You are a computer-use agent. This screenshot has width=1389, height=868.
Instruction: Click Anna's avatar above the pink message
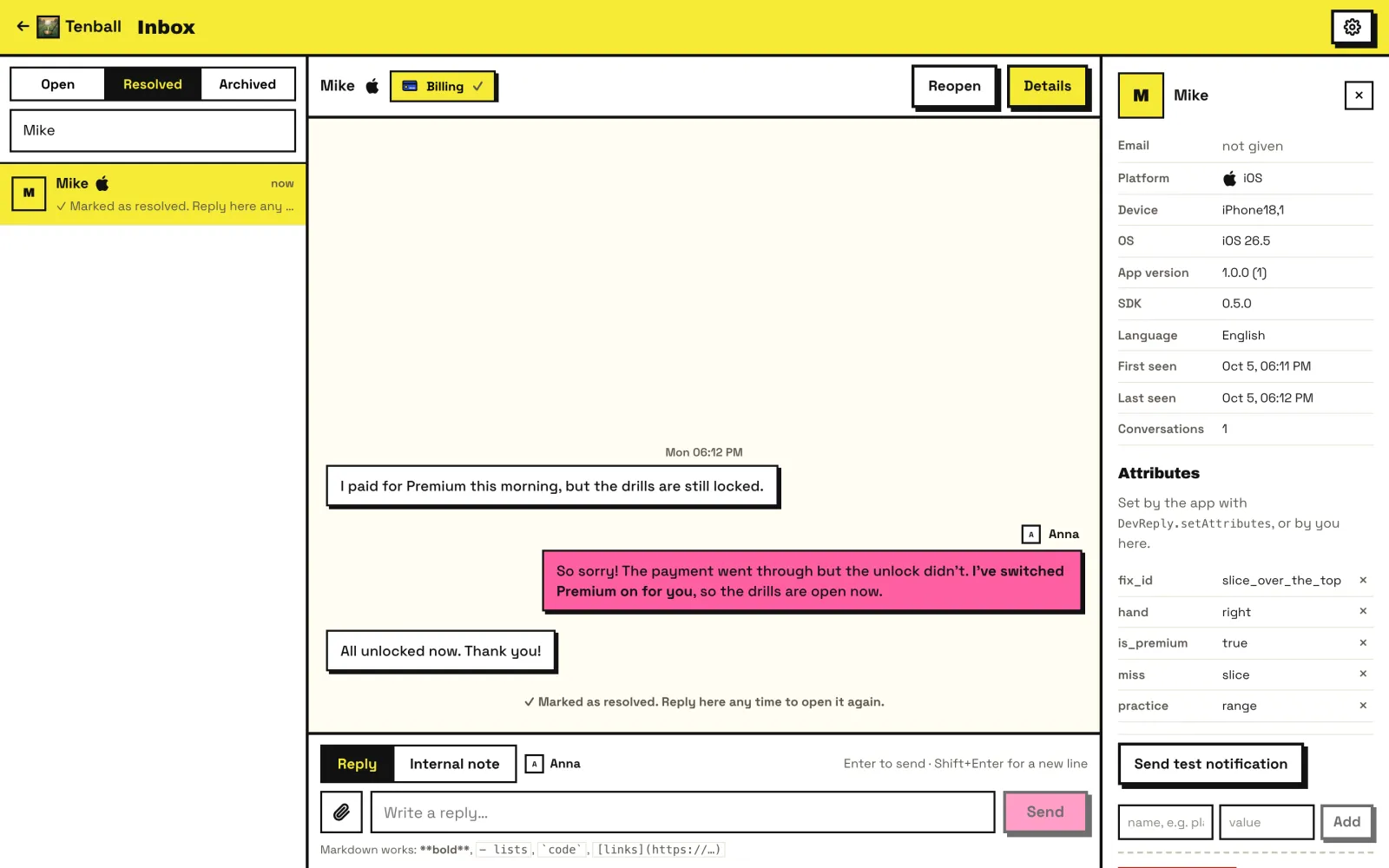1030,534
